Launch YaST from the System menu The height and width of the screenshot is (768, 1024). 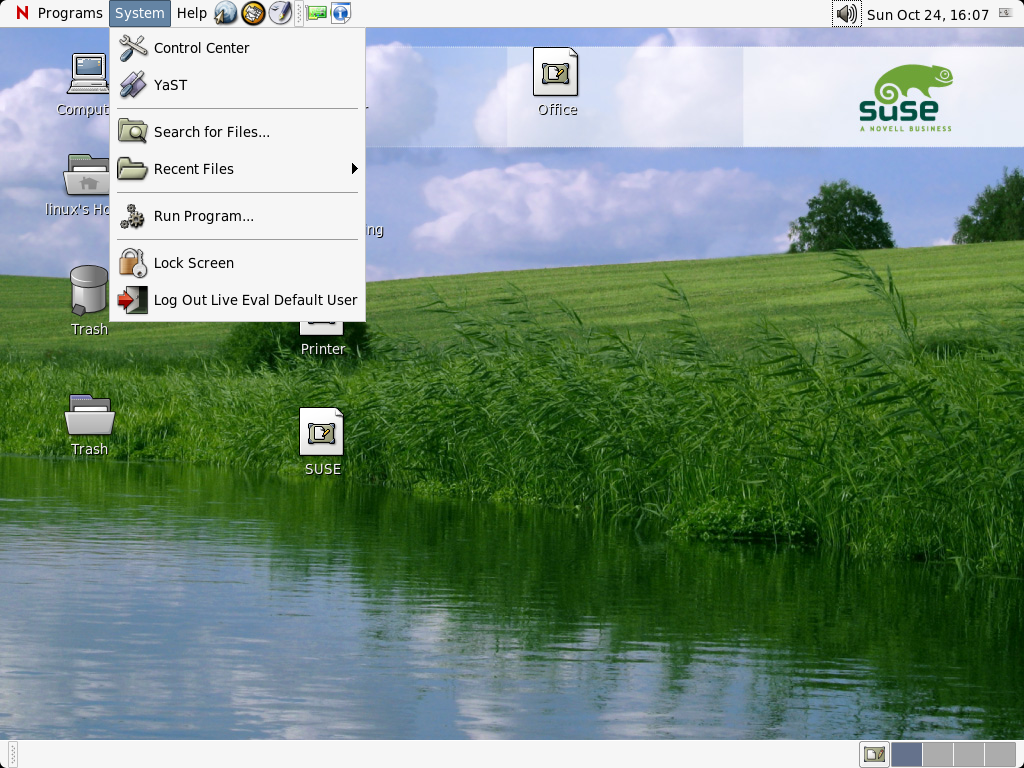(238, 85)
